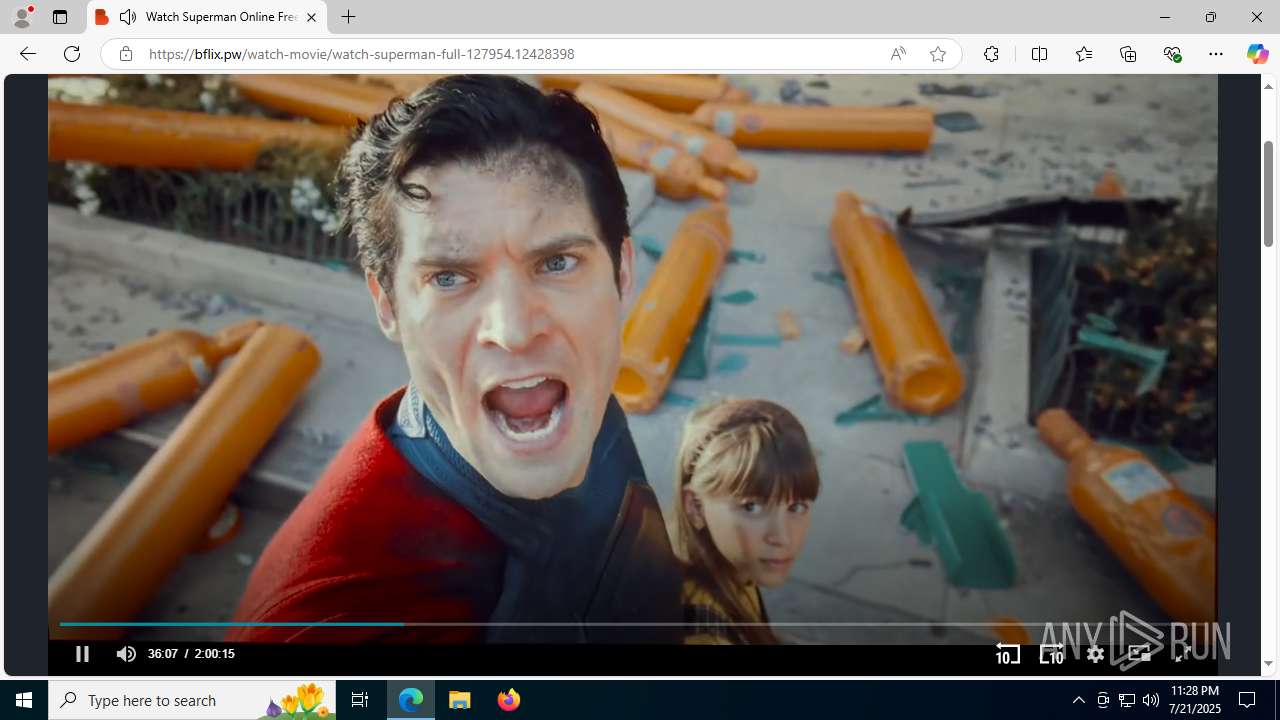Open tab actions menu
This screenshot has height=720, width=1280.
tap(60, 17)
